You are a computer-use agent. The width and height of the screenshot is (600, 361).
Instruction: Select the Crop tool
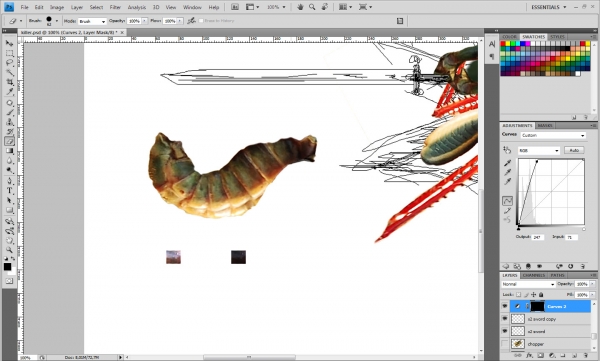pyautogui.click(x=9, y=82)
